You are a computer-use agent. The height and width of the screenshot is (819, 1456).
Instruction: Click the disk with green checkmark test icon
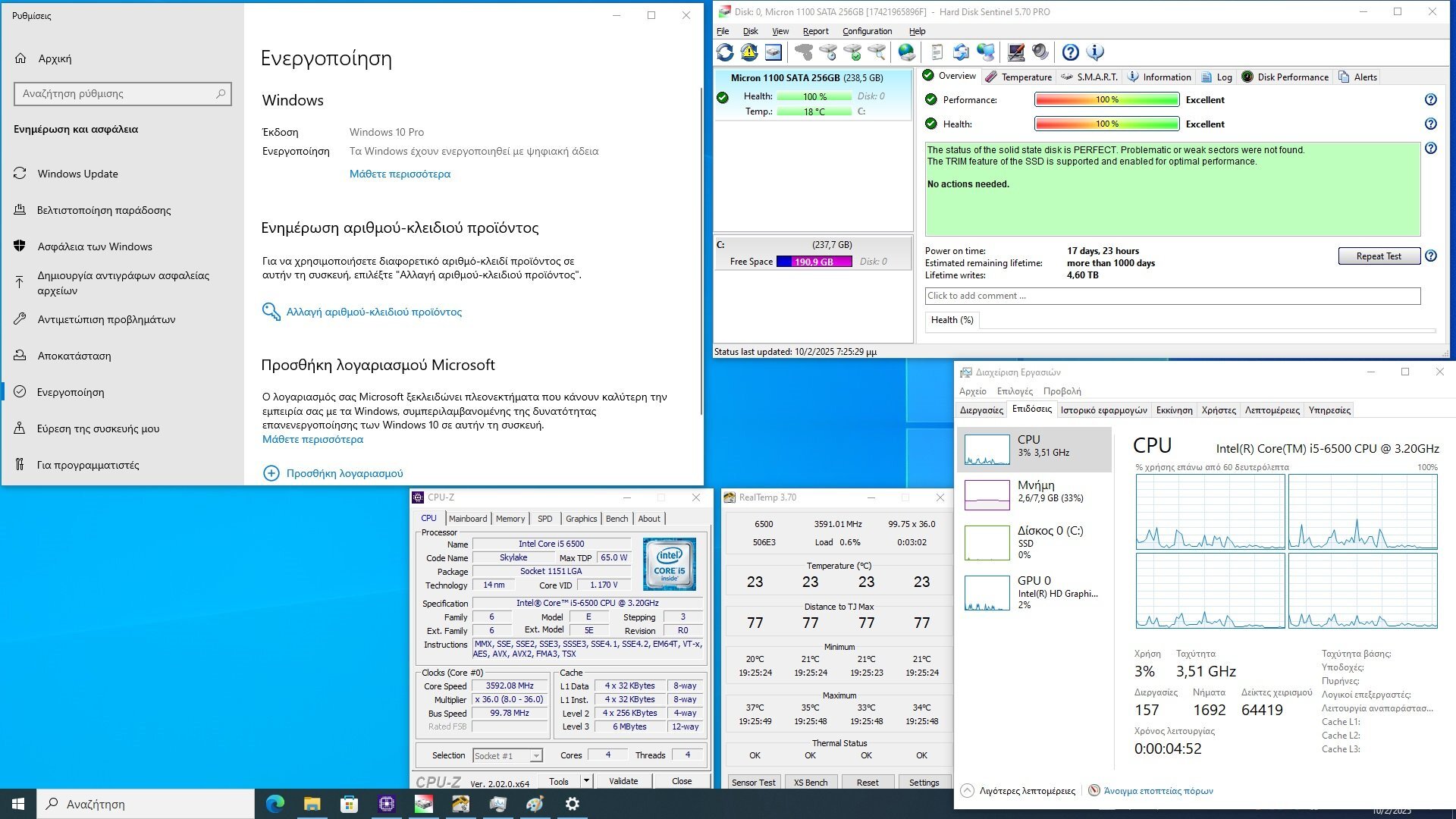coord(852,52)
